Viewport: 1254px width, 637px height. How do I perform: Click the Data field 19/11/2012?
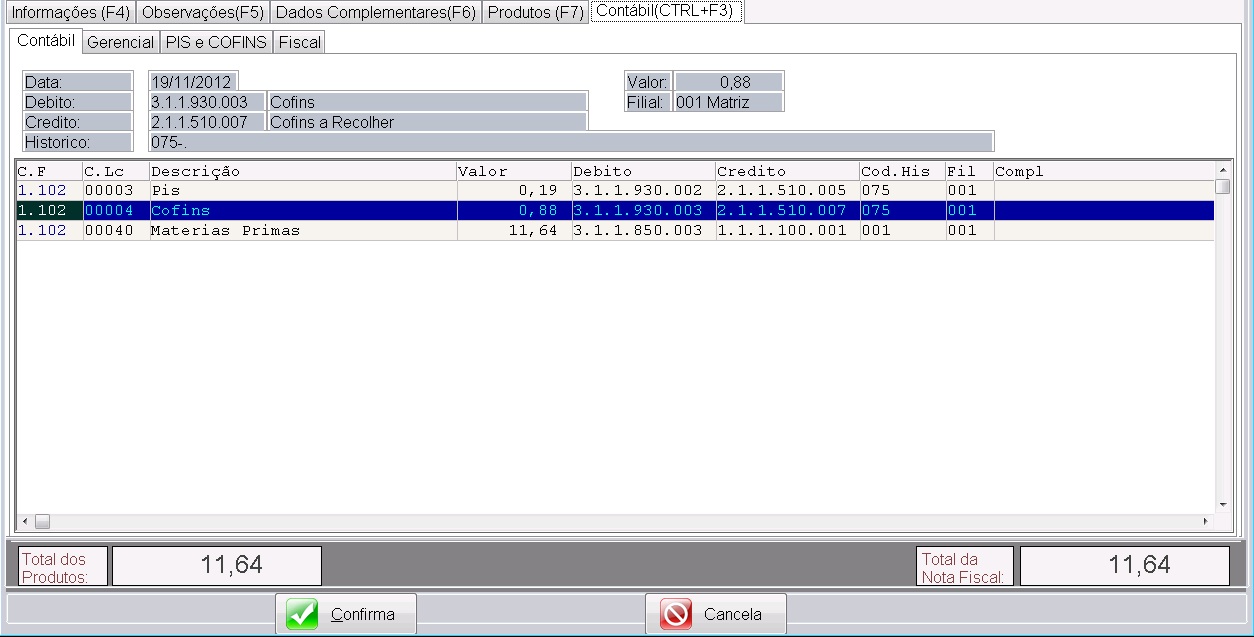pyautogui.click(x=192, y=82)
